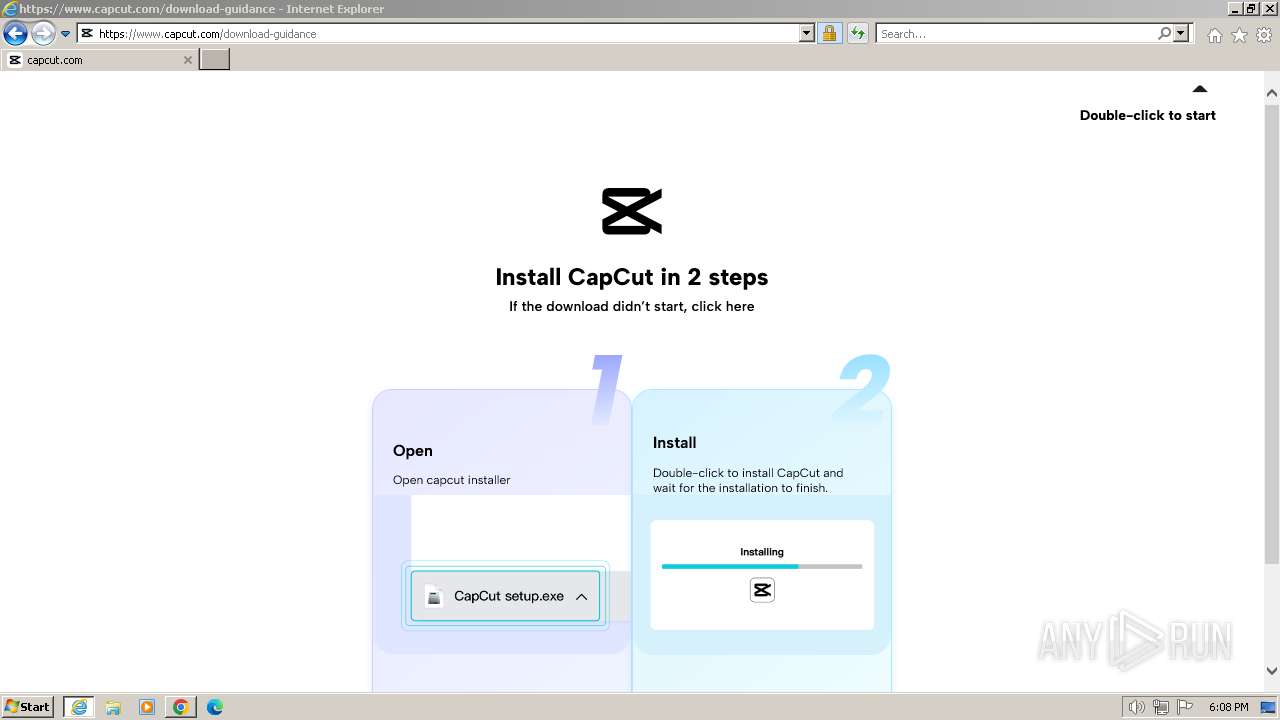This screenshot has height=720, width=1280.
Task: Click the scroll up arrow of page scrollbar
Action: pyautogui.click(x=1272, y=93)
